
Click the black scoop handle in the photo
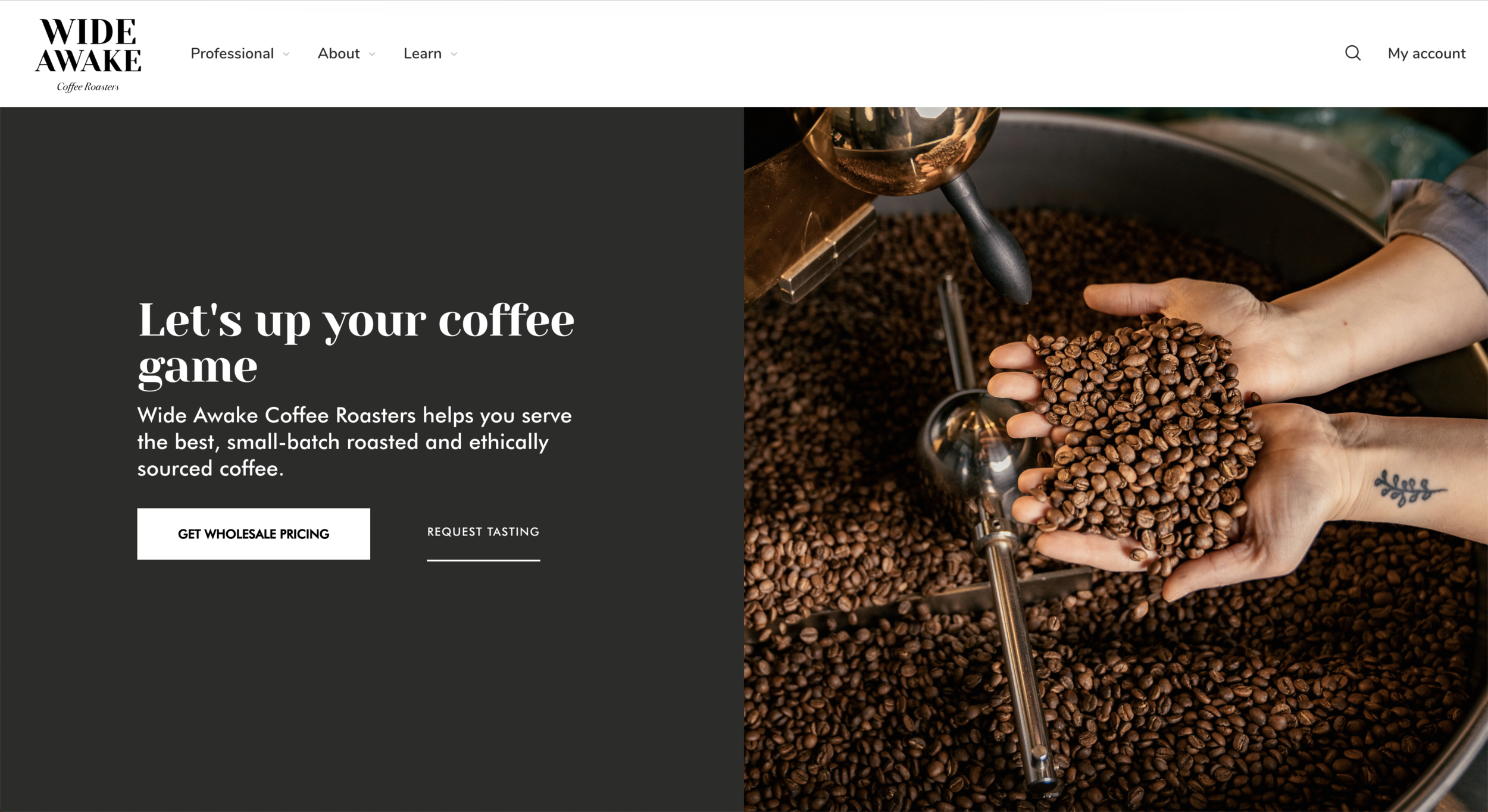[988, 238]
